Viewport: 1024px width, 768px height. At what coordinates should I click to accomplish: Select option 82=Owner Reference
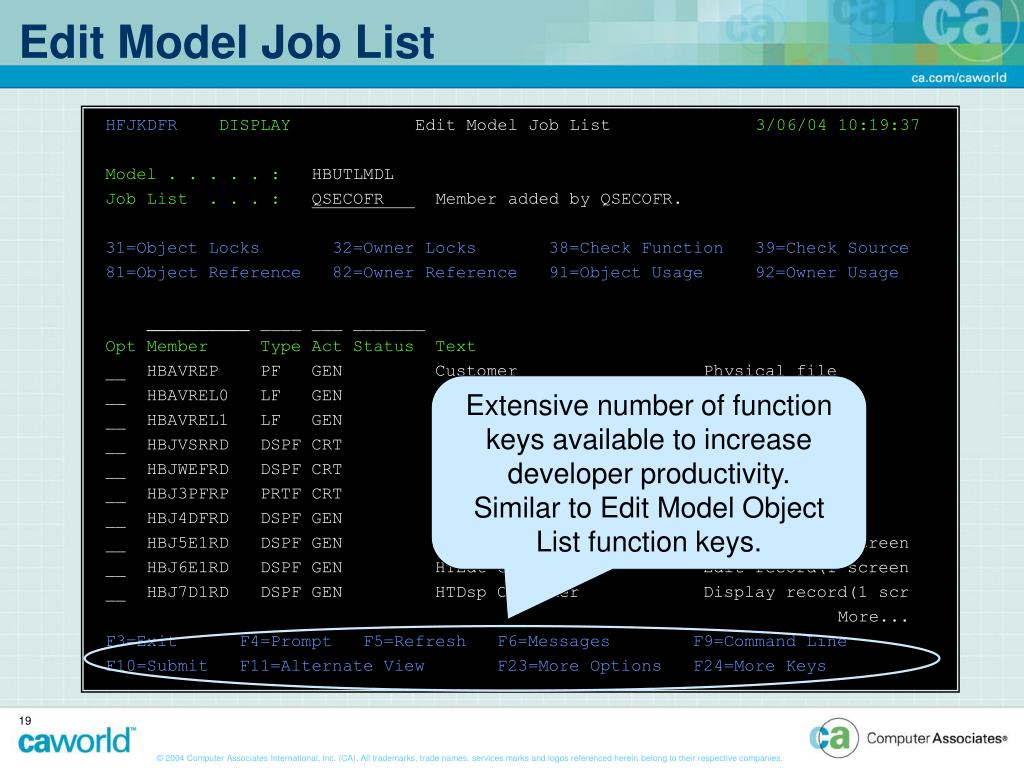[x=424, y=272]
